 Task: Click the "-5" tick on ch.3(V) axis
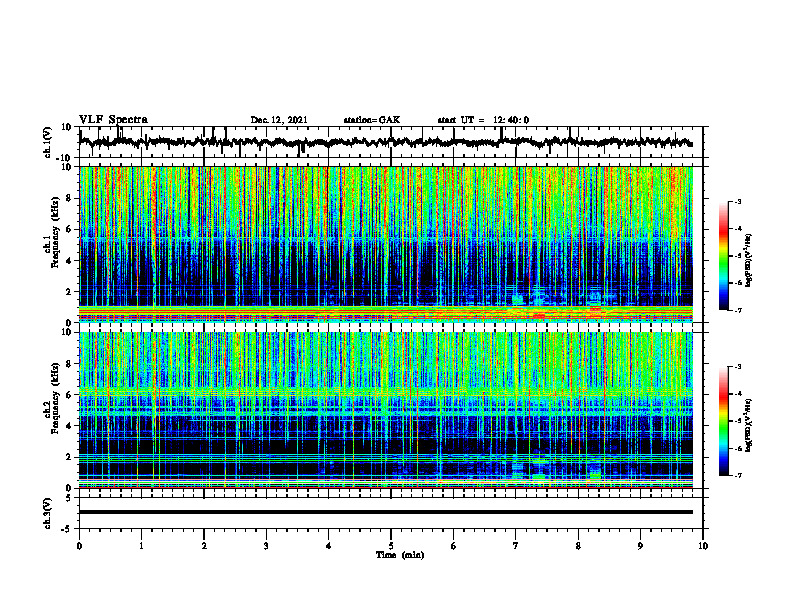pyautogui.click(x=68, y=529)
